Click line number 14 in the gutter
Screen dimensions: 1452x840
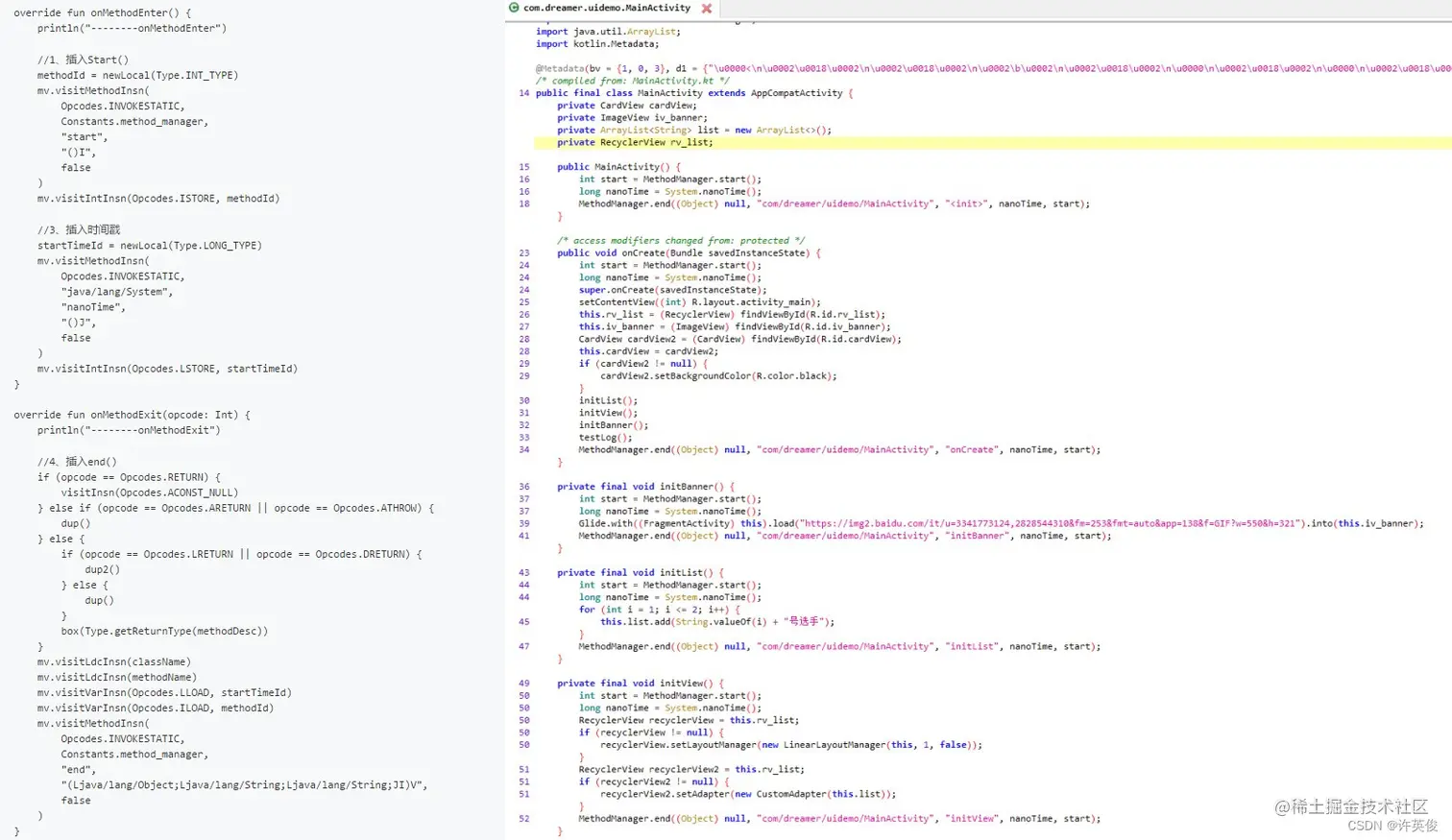pyautogui.click(x=523, y=93)
